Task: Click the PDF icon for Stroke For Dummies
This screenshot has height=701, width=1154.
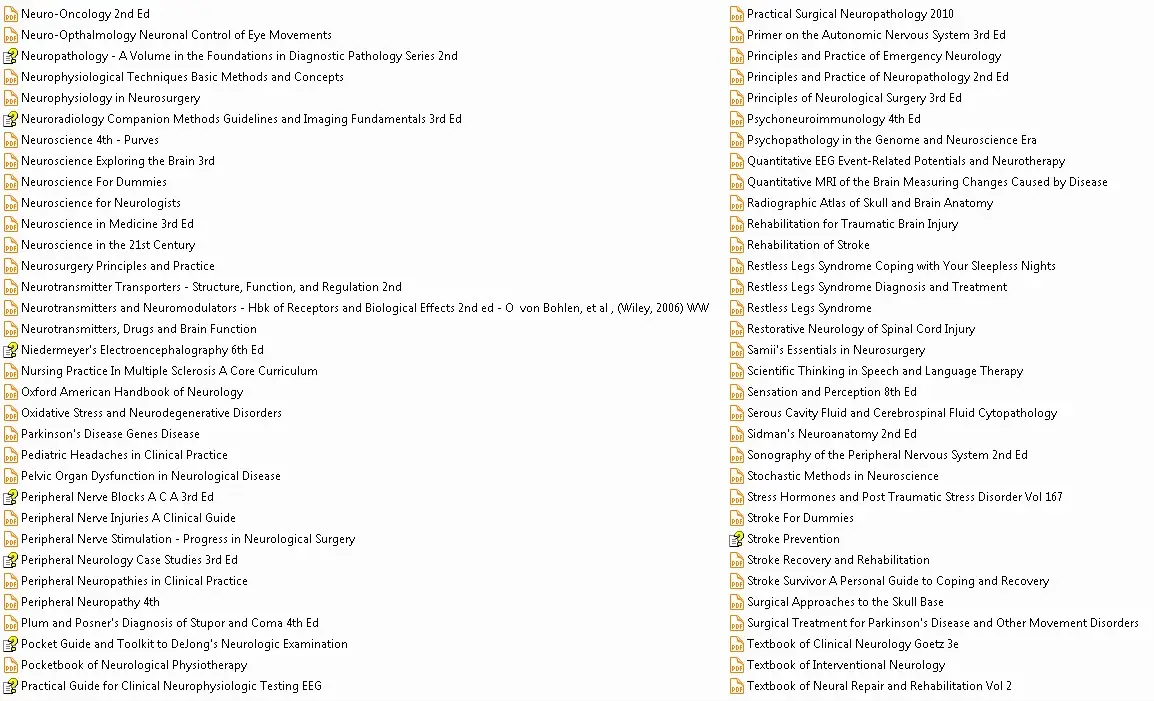Action: [737, 518]
